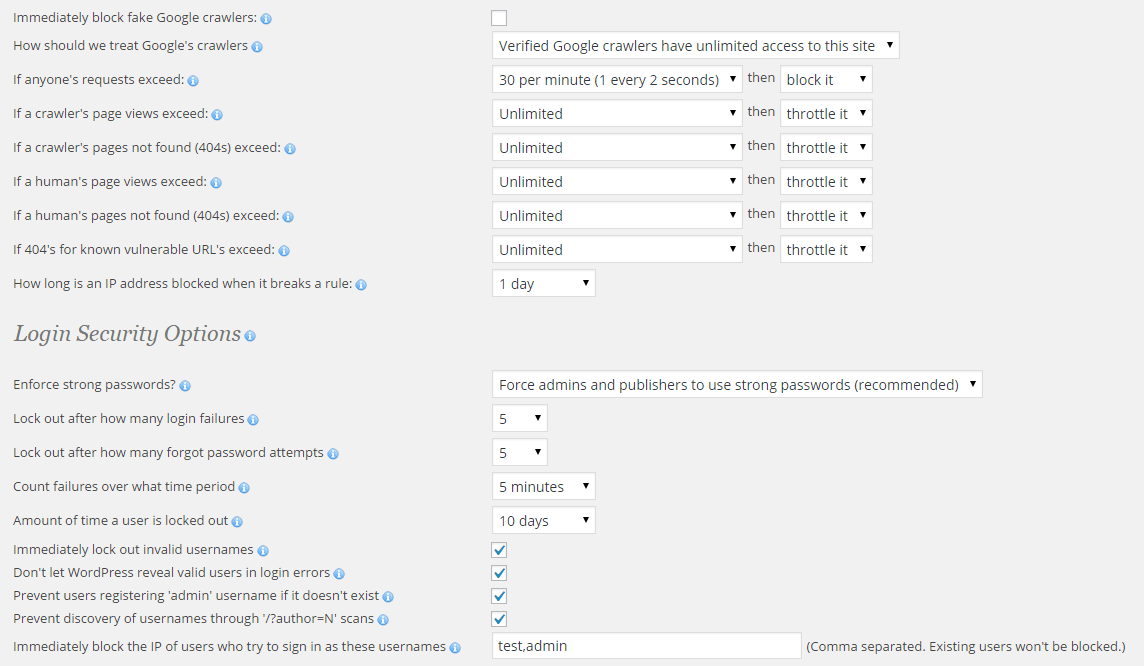Click info icon beside Enforce strong passwords
Screen dimensions: 1144x666
pos(185,386)
